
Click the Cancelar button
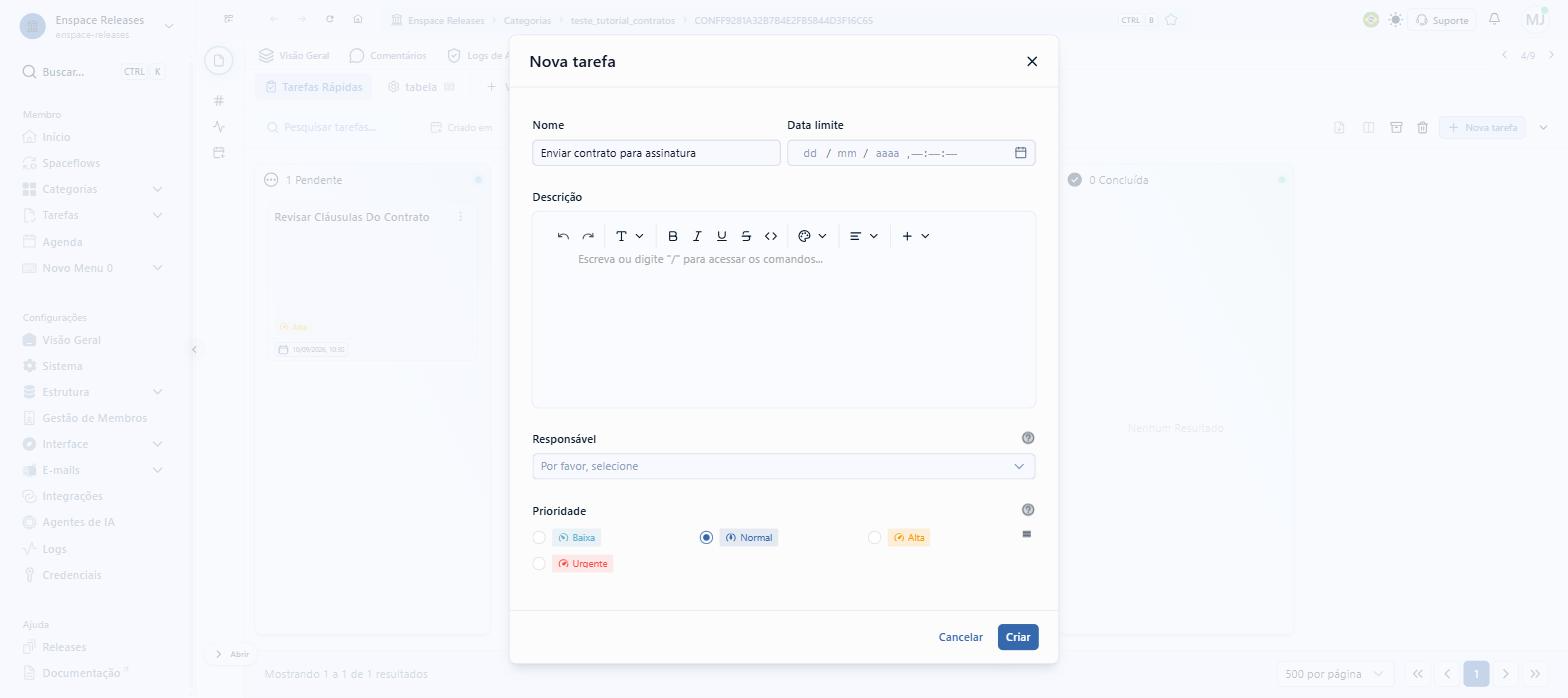click(960, 637)
